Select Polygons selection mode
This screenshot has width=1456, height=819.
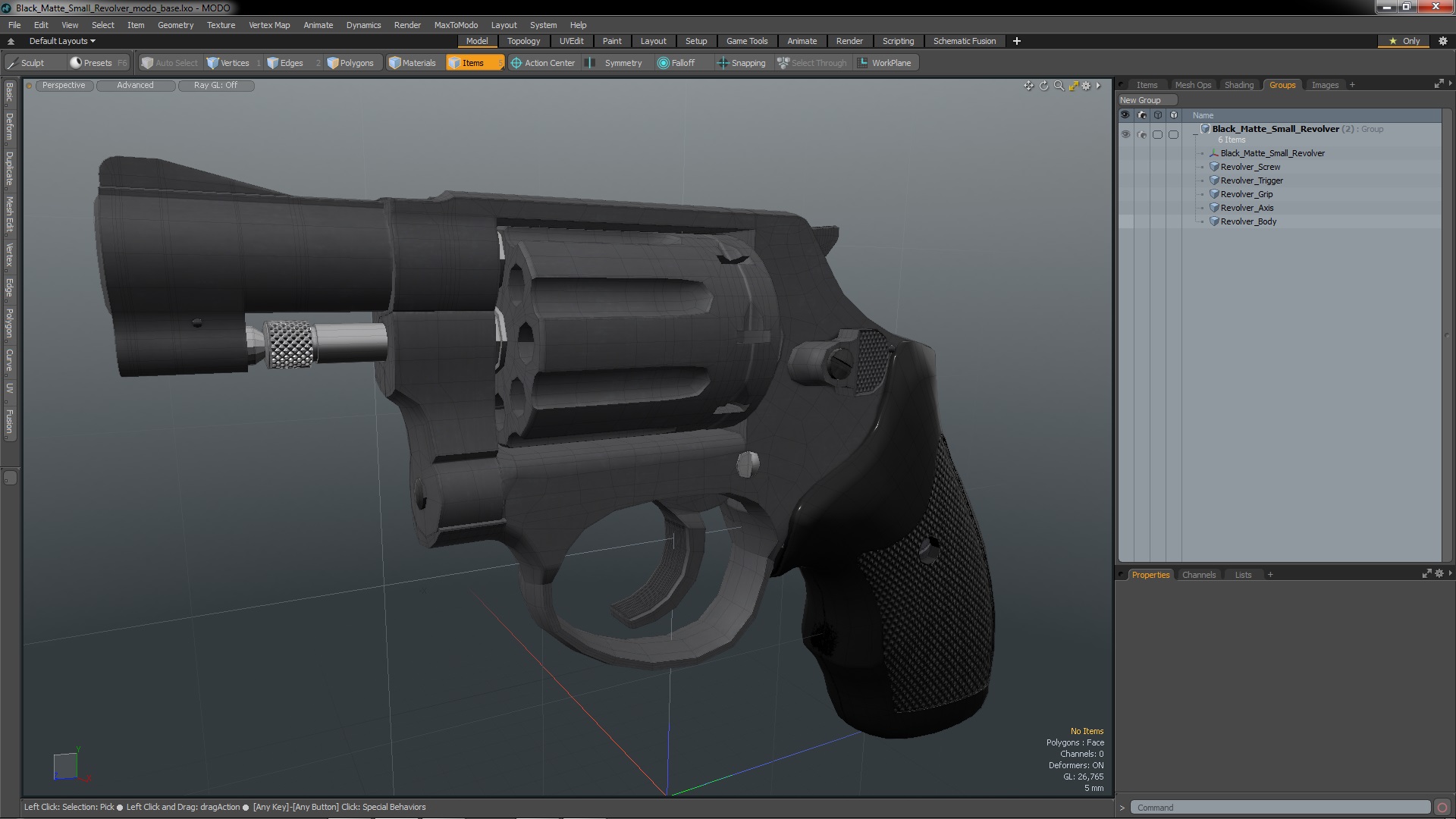pos(350,63)
